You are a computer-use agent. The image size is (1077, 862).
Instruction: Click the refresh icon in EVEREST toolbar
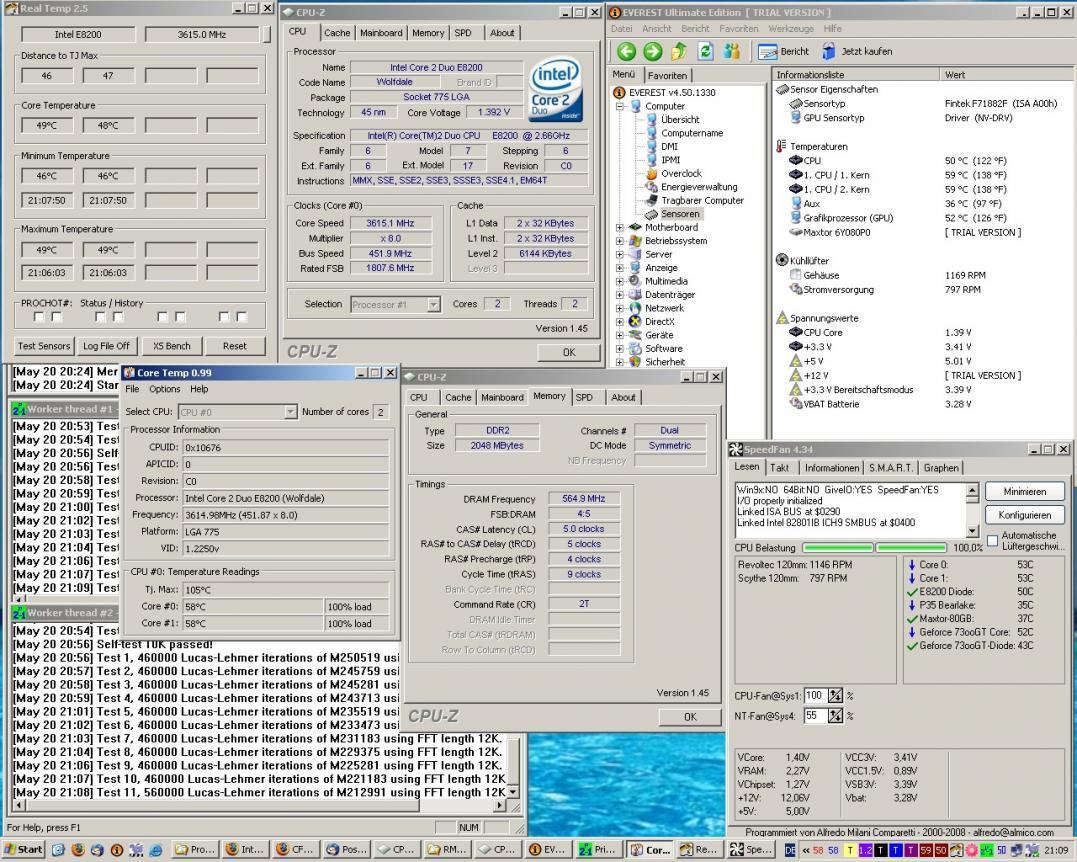coord(705,51)
